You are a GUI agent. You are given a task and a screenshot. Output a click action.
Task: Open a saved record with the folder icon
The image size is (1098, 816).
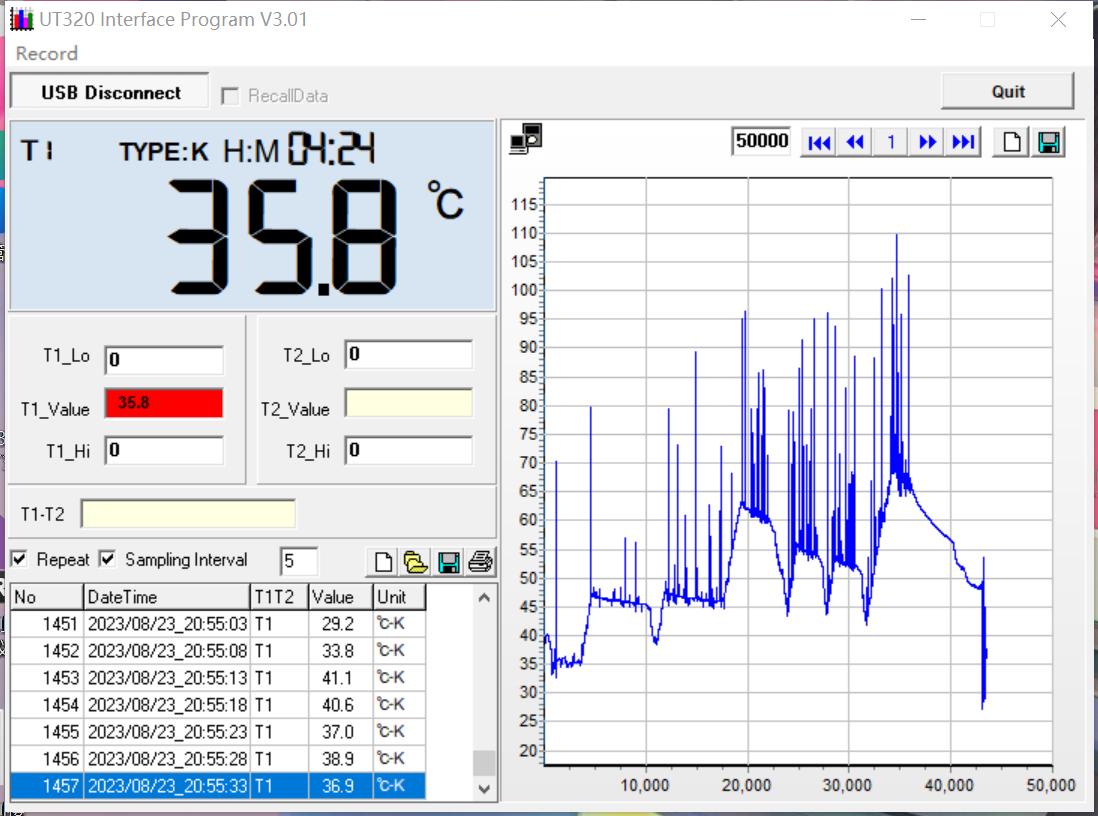coord(415,562)
